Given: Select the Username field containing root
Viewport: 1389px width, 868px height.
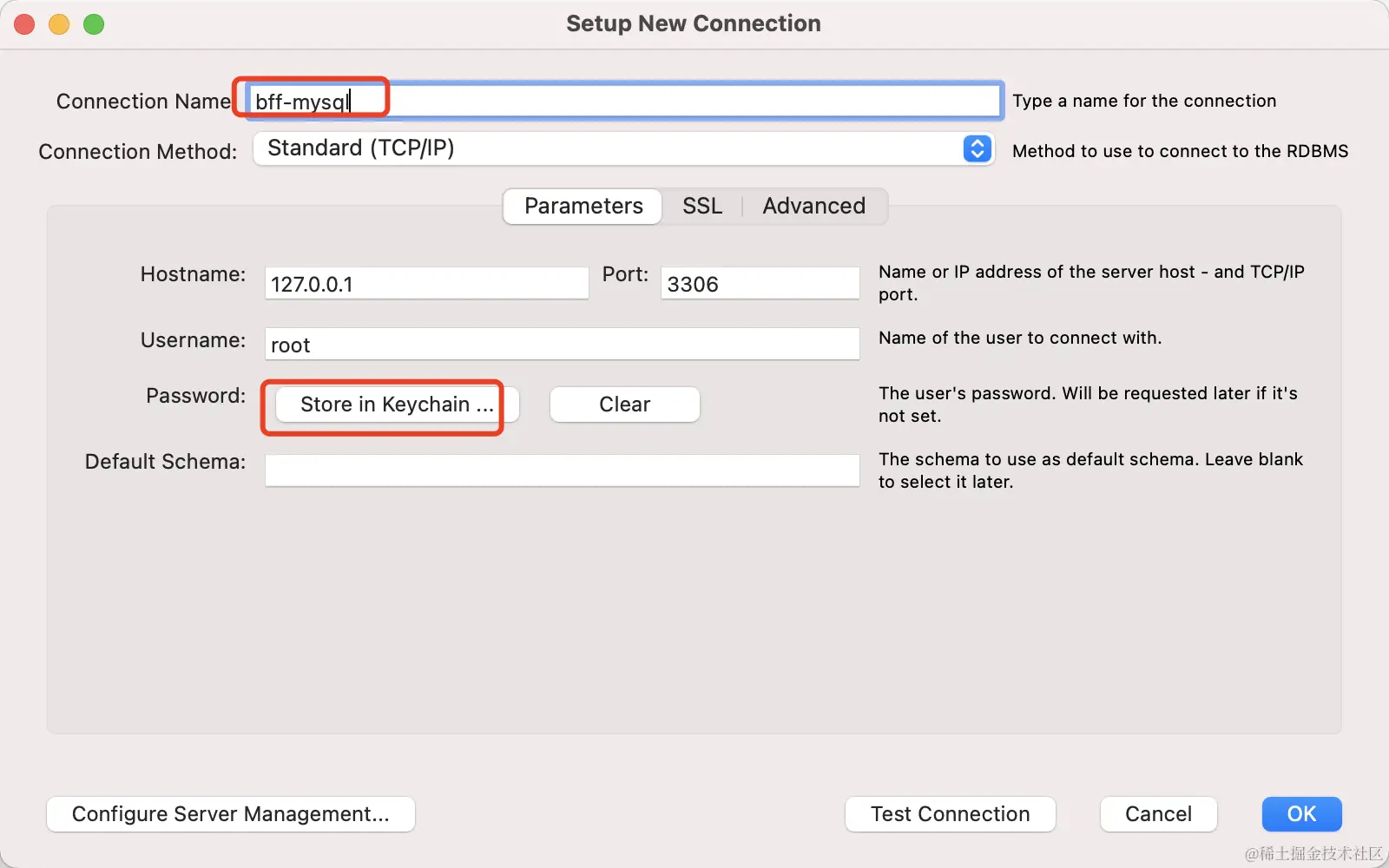Looking at the screenshot, I should click(562, 345).
